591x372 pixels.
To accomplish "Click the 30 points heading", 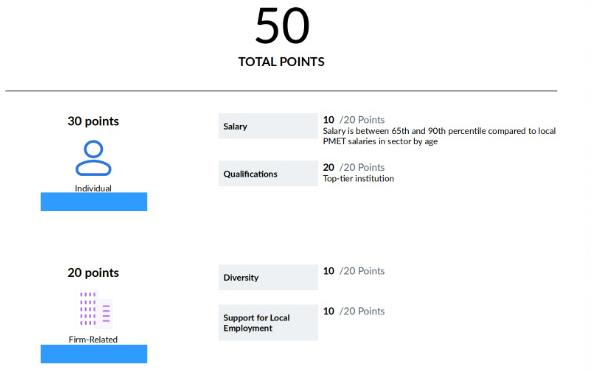I will pos(93,121).
